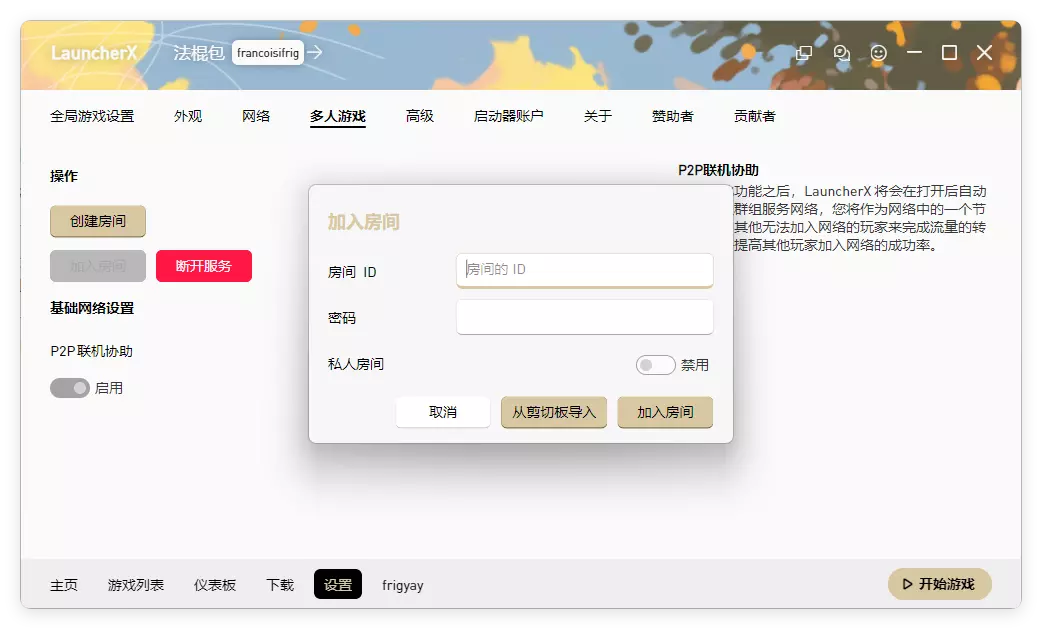This screenshot has width=1042, height=629.
Task: Click the 法棍包 title text
Action: pyautogui.click(x=199, y=52)
